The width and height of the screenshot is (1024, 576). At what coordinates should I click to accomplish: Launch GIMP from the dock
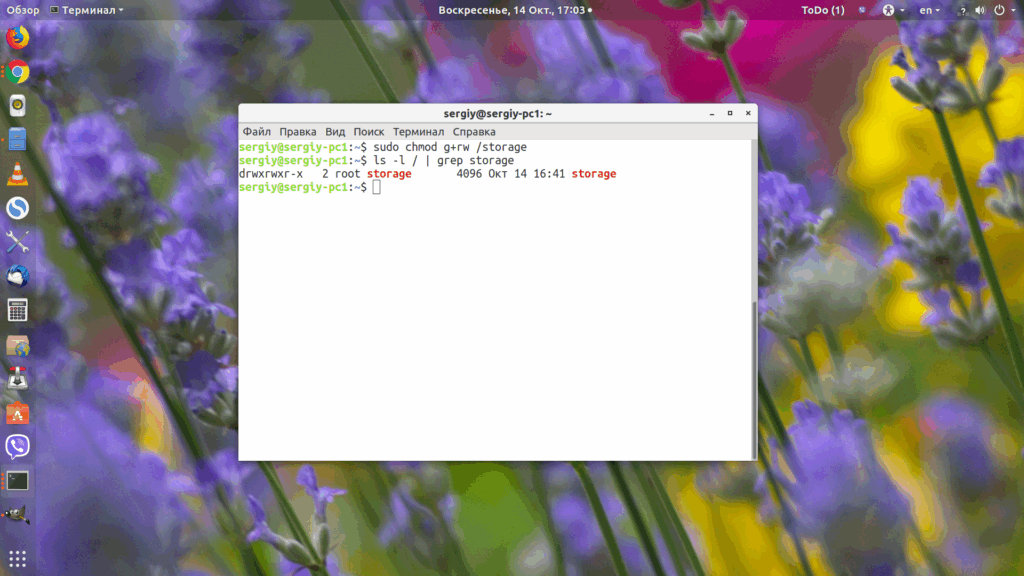16,515
